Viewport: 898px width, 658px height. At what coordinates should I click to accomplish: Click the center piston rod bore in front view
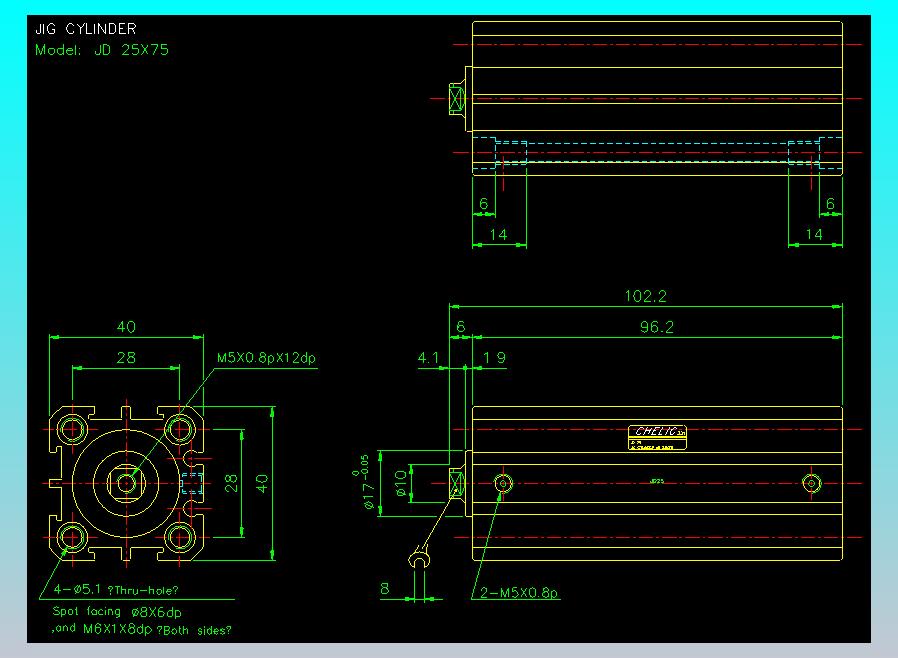pyautogui.click(x=126, y=483)
